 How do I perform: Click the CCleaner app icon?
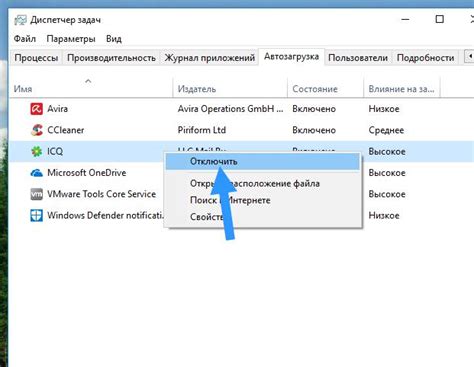[37, 130]
